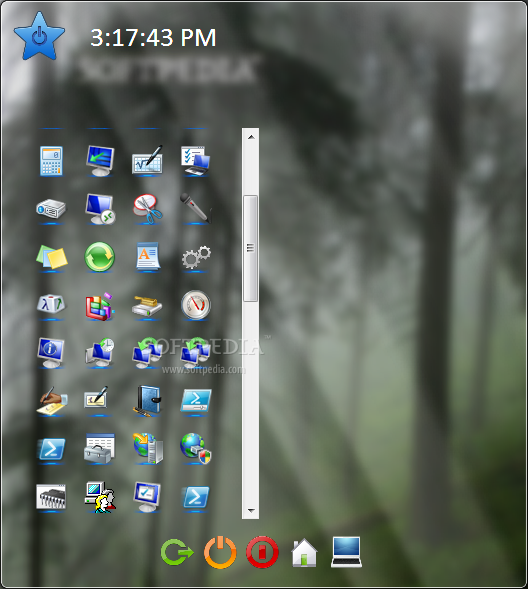Screen dimensions: 528x589
Task: Launch the globe with server tower icon
Action: coord(148,449)
